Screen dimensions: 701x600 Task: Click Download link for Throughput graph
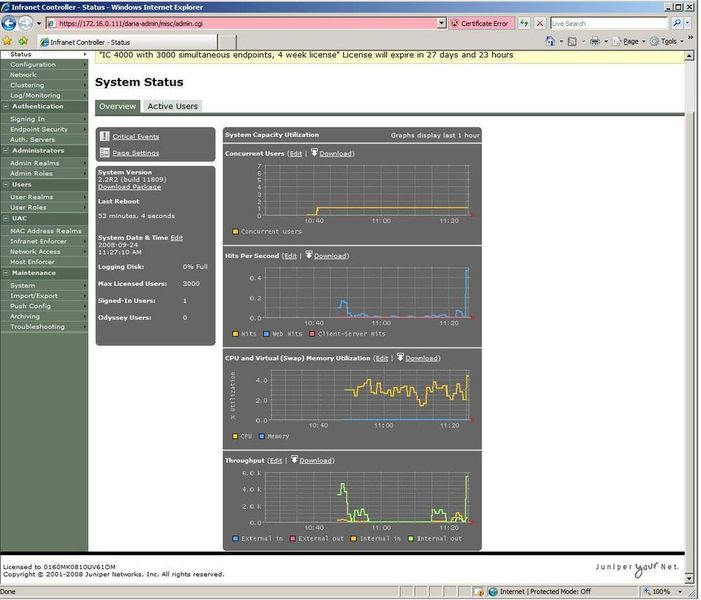point(316,461)
